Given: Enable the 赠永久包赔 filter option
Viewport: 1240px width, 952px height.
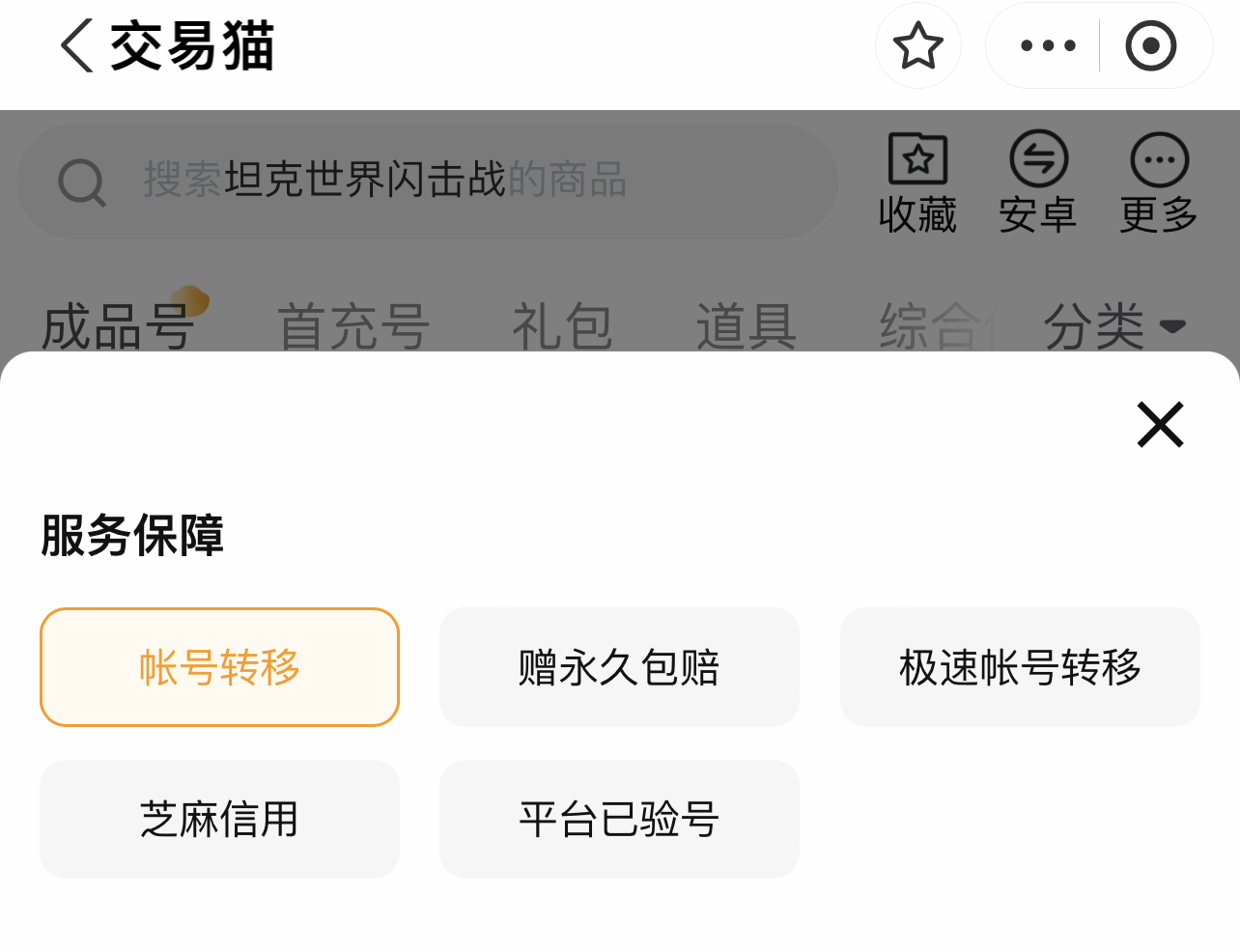Looking at the screenshot, I should 619,667.
